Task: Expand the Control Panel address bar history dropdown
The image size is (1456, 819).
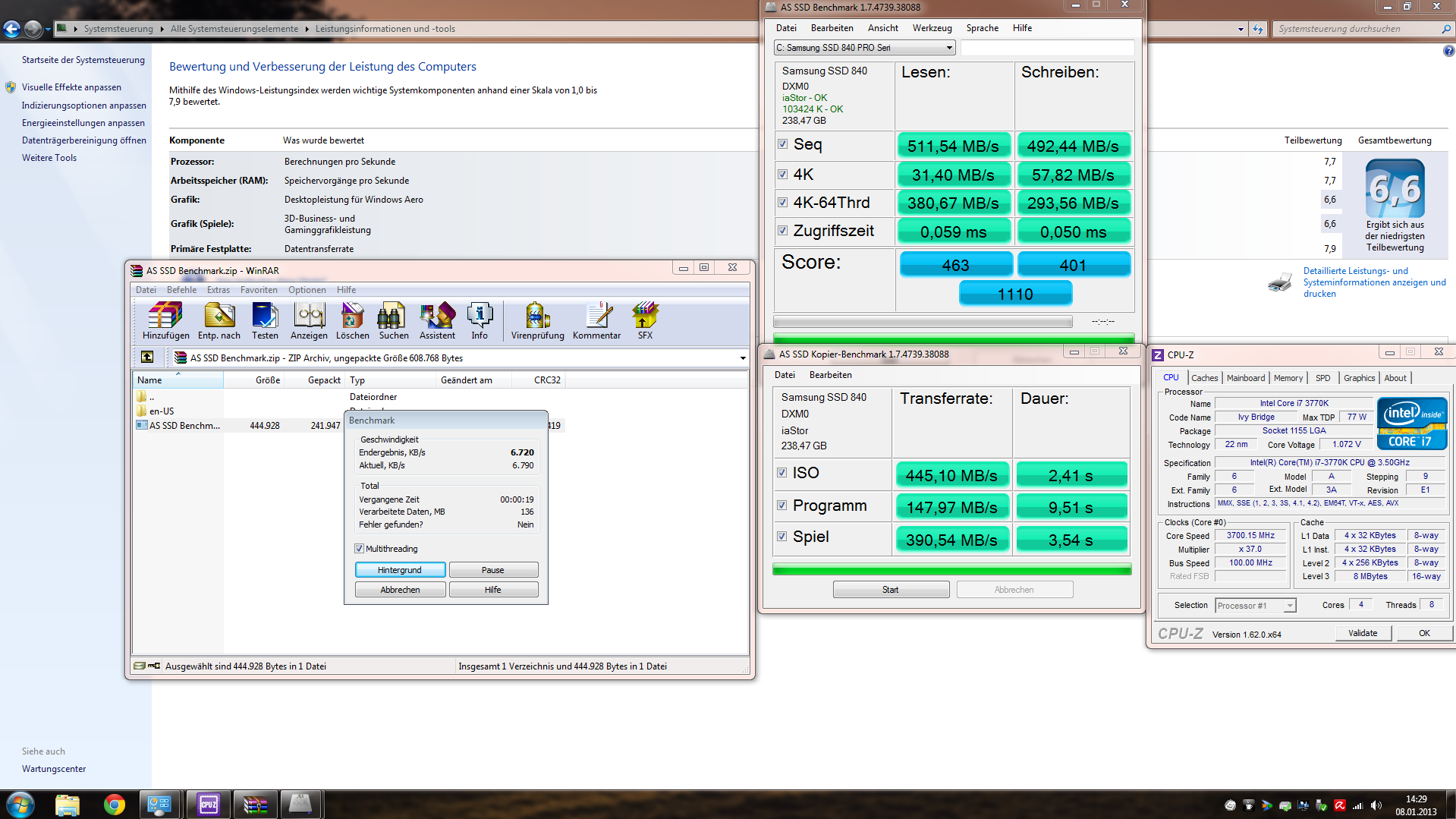Action: click(x=1241, y=29)
